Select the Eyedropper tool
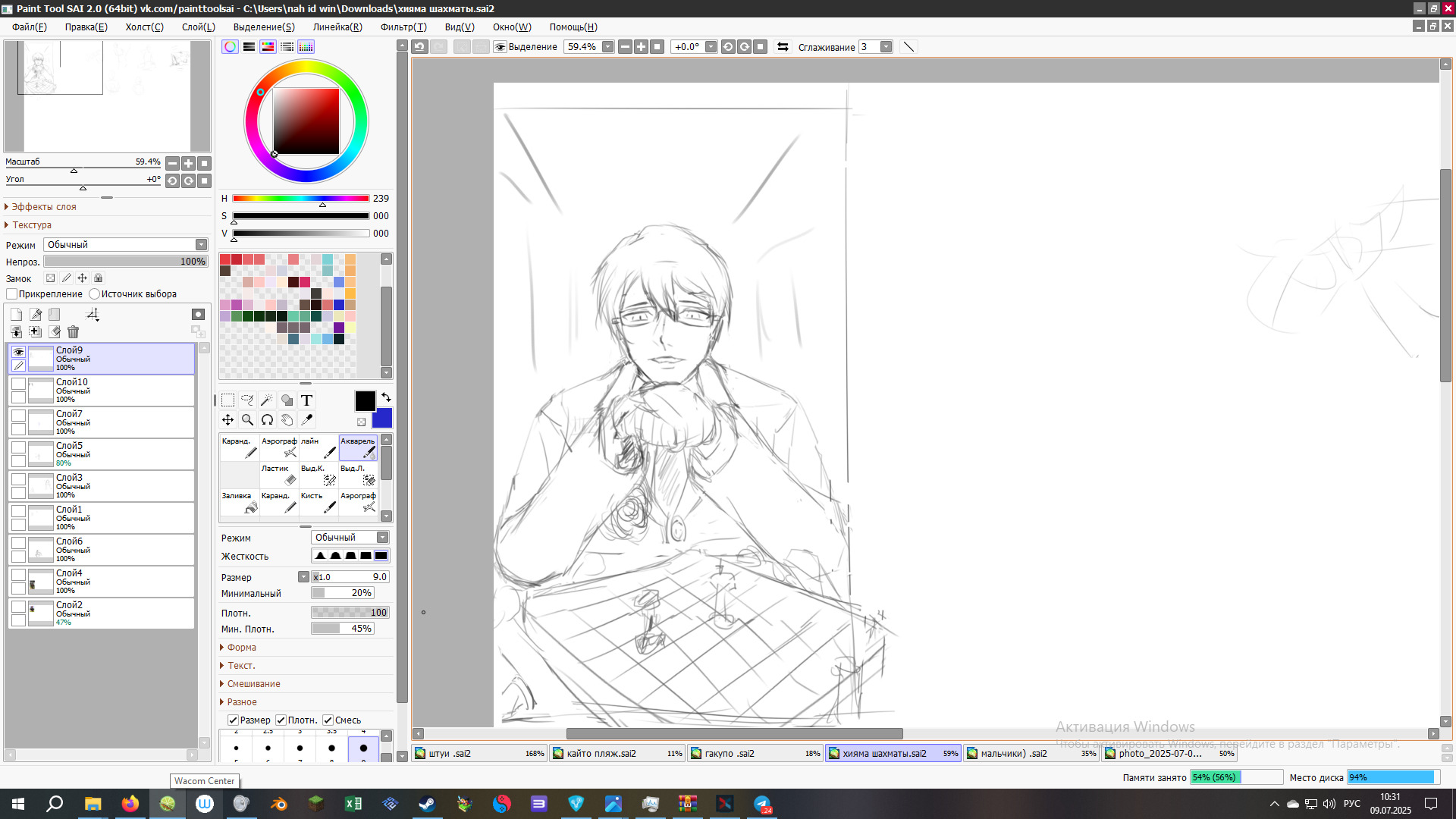1456x819 pixels. point(306,420)
